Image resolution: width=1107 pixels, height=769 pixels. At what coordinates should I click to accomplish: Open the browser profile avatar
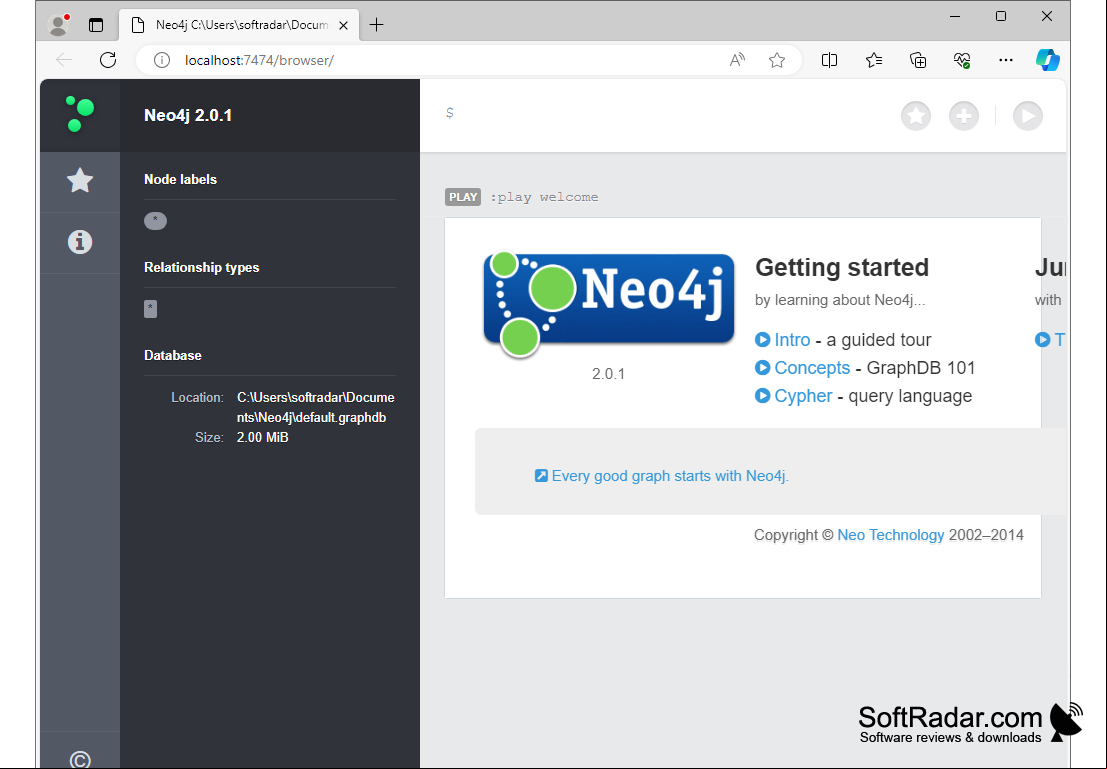(x=59, y=25)
